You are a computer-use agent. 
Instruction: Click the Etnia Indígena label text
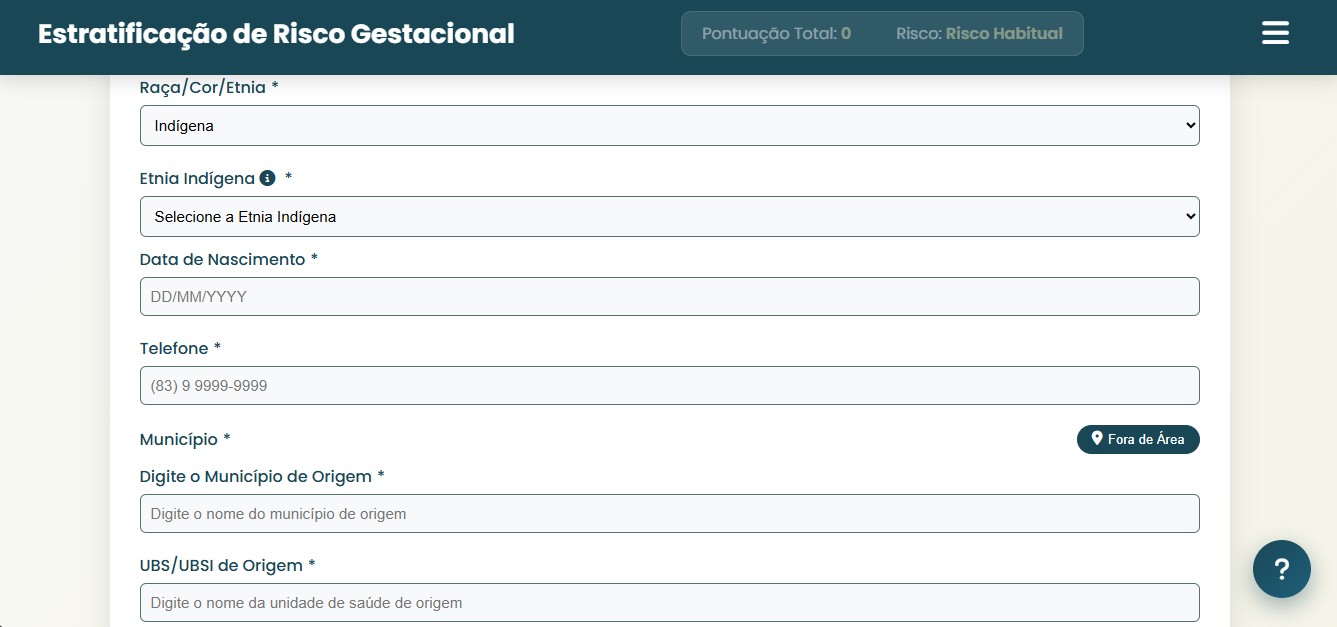tap(197, 178)
